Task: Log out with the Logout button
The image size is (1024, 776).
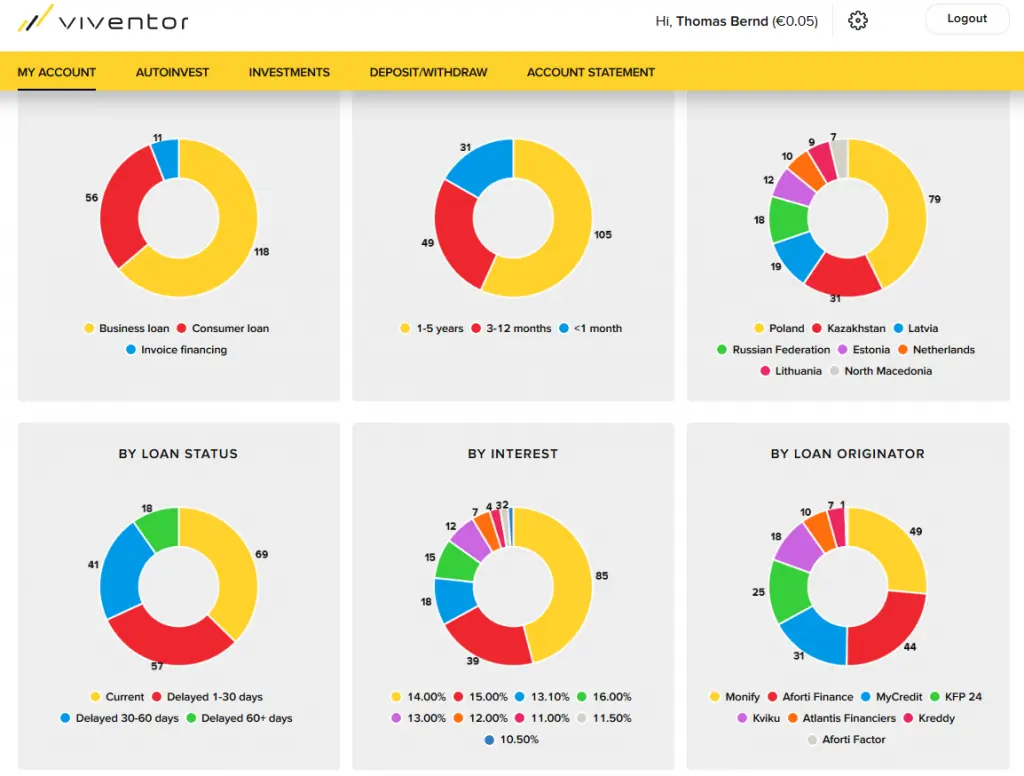Action: pos(967,19)
